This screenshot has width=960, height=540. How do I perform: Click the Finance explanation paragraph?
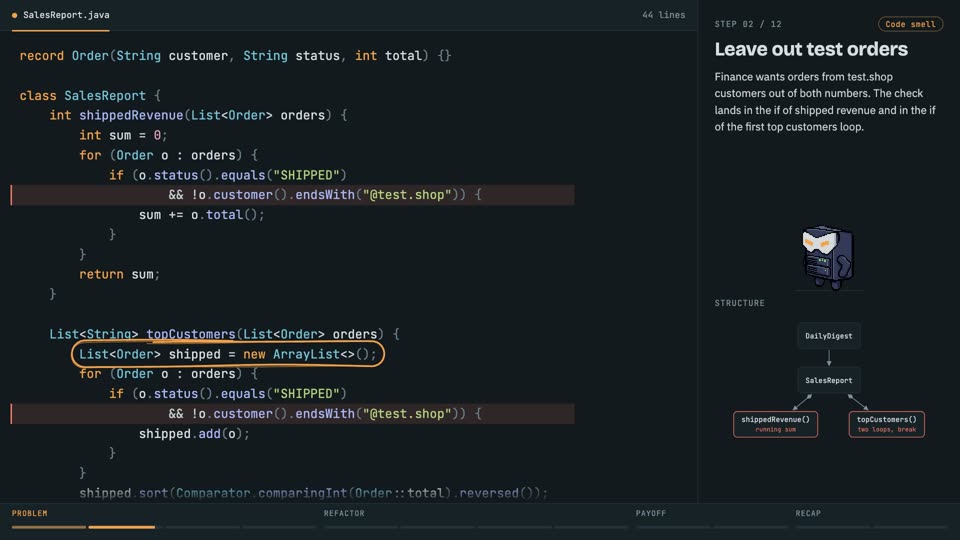pos(825,102)
